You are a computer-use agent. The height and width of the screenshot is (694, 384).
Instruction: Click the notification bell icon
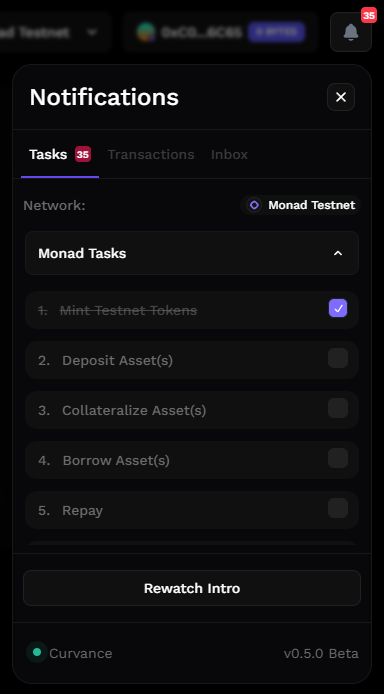coord(351,32)
